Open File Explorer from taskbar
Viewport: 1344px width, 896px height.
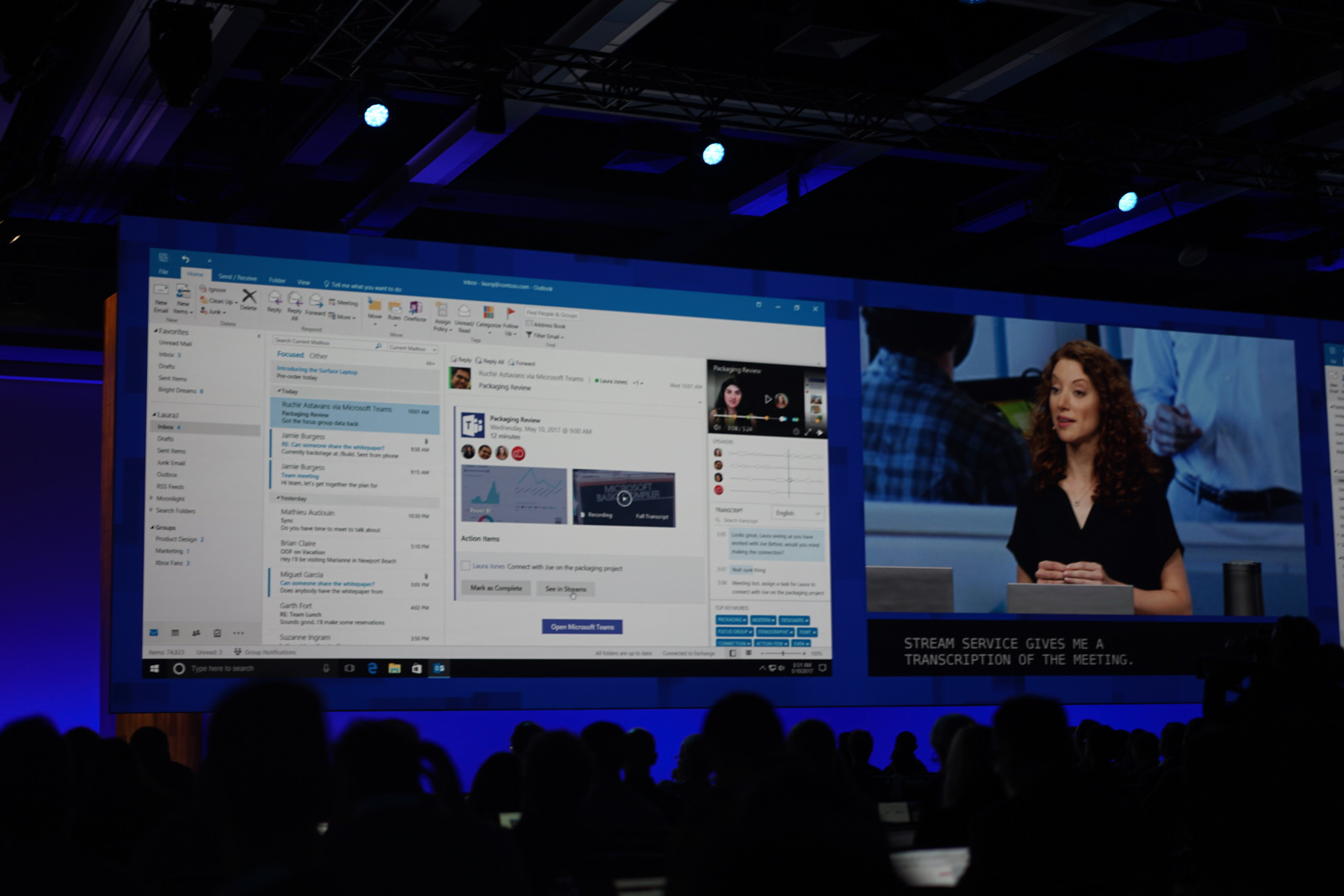pyautogui.click(x=394, y=668)
